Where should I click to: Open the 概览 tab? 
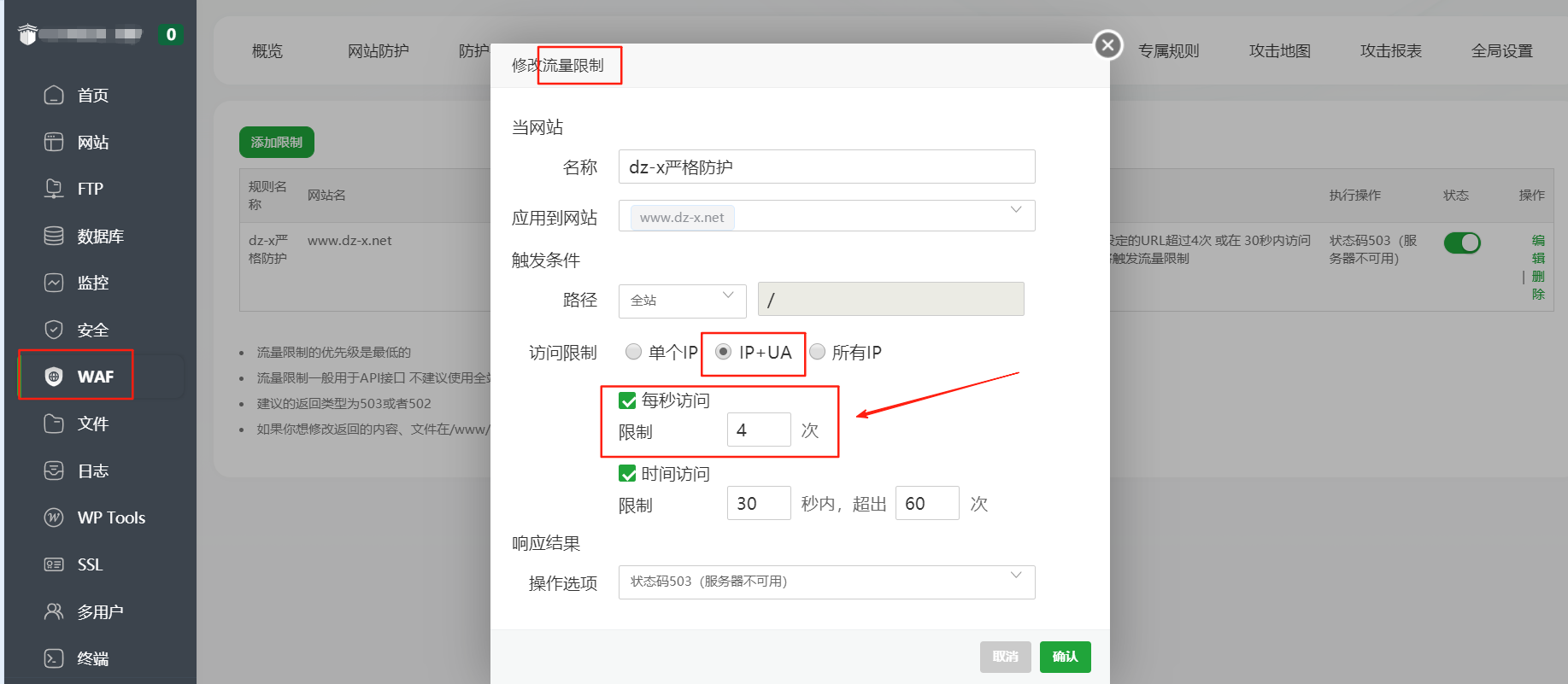coord(267,51)
